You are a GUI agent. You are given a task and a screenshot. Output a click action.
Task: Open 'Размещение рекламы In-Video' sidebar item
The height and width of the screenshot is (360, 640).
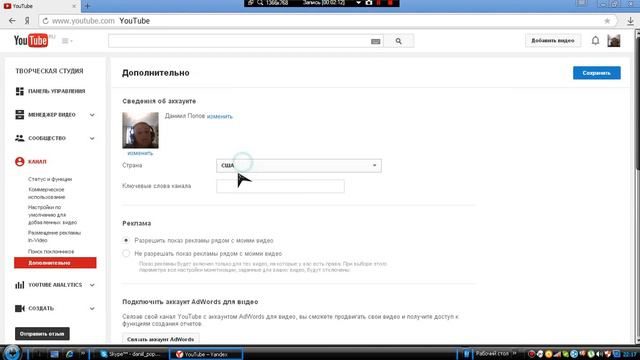coord(54,236)
